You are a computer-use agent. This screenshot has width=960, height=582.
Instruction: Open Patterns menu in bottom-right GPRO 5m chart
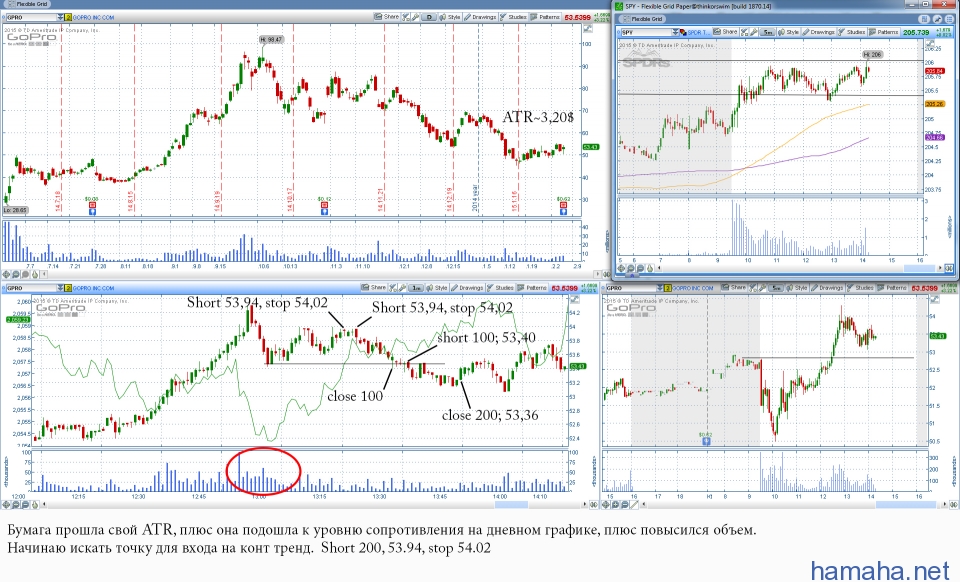coord(893,288)
